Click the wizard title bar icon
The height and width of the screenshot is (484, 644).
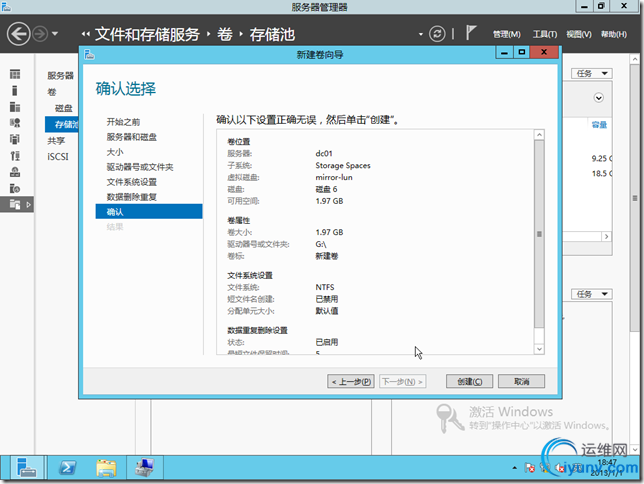(89, 54)
